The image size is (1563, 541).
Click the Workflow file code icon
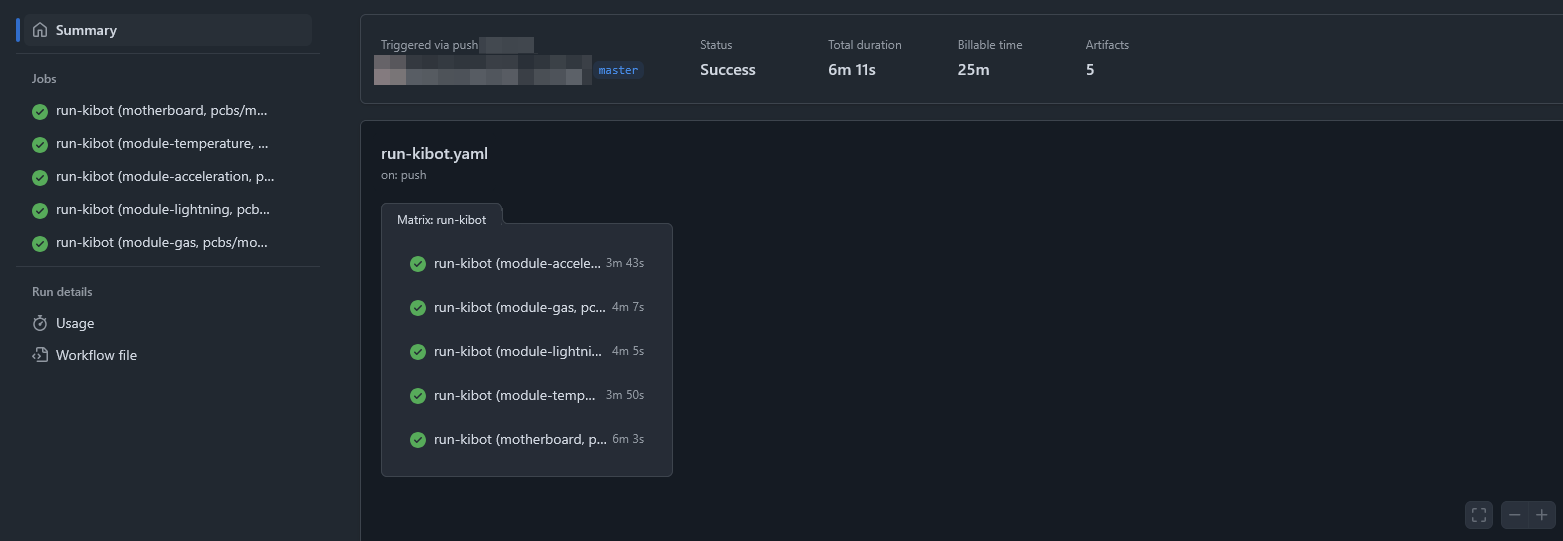tap(40, 355)
